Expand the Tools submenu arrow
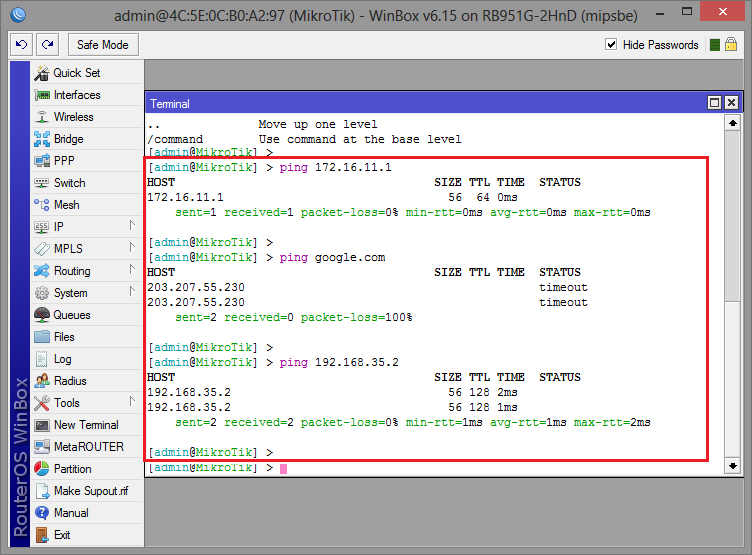Image resolution: width=752 pixels, height=555 pixels. pyautogui.click(x=132, y=401)
